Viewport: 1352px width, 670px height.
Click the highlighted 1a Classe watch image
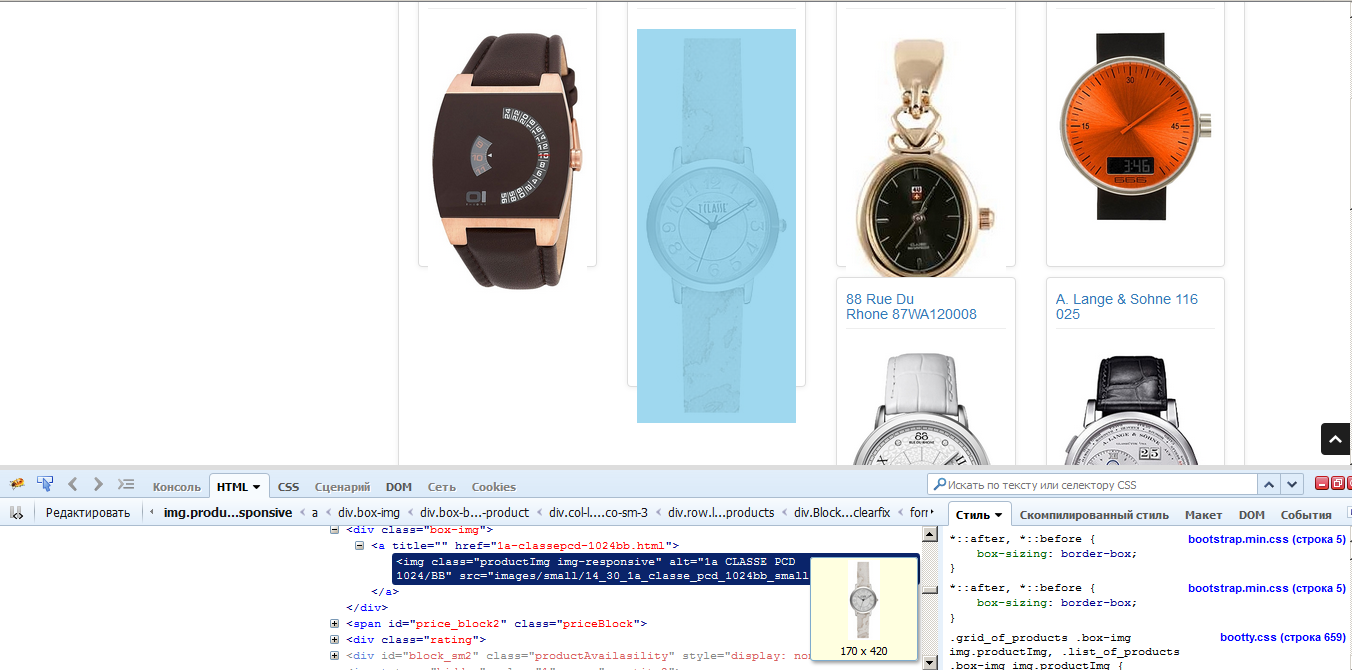716,225
